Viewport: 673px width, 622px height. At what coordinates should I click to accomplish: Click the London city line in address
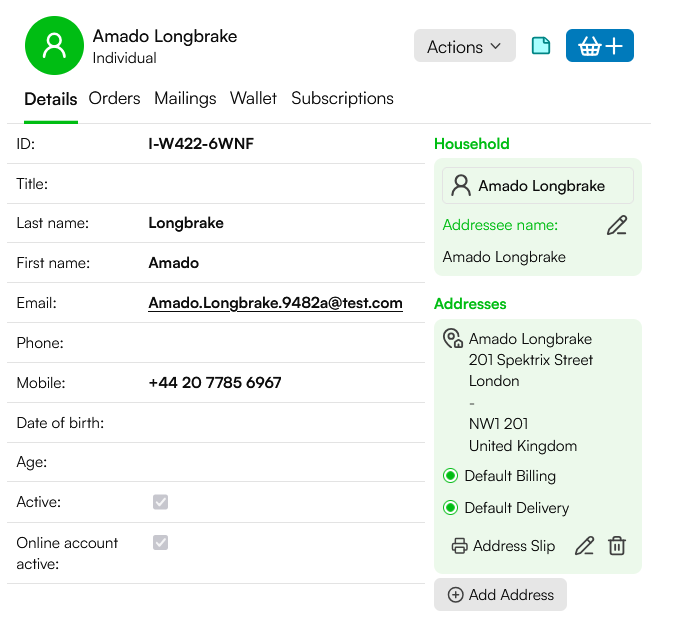click(494, 381)
